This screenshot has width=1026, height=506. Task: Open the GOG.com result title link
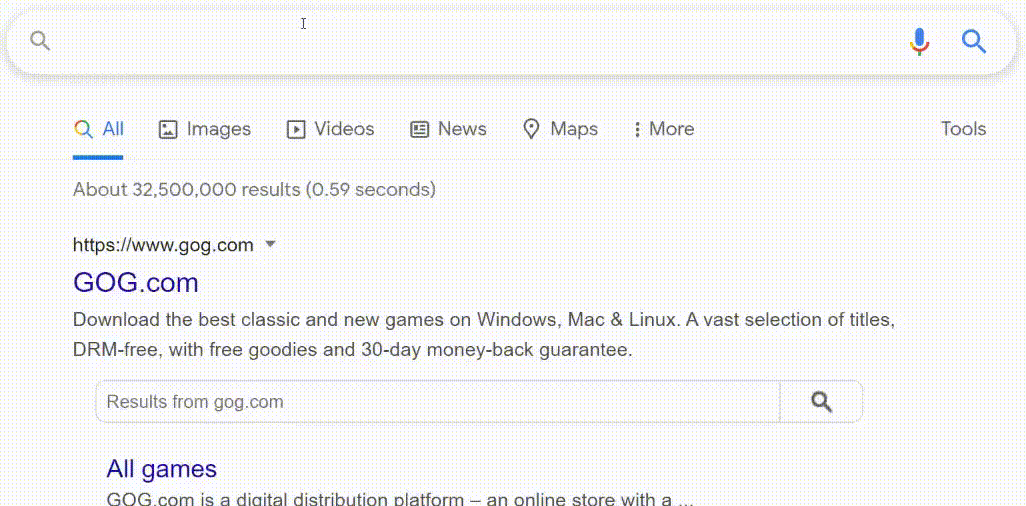coord(135,283)
